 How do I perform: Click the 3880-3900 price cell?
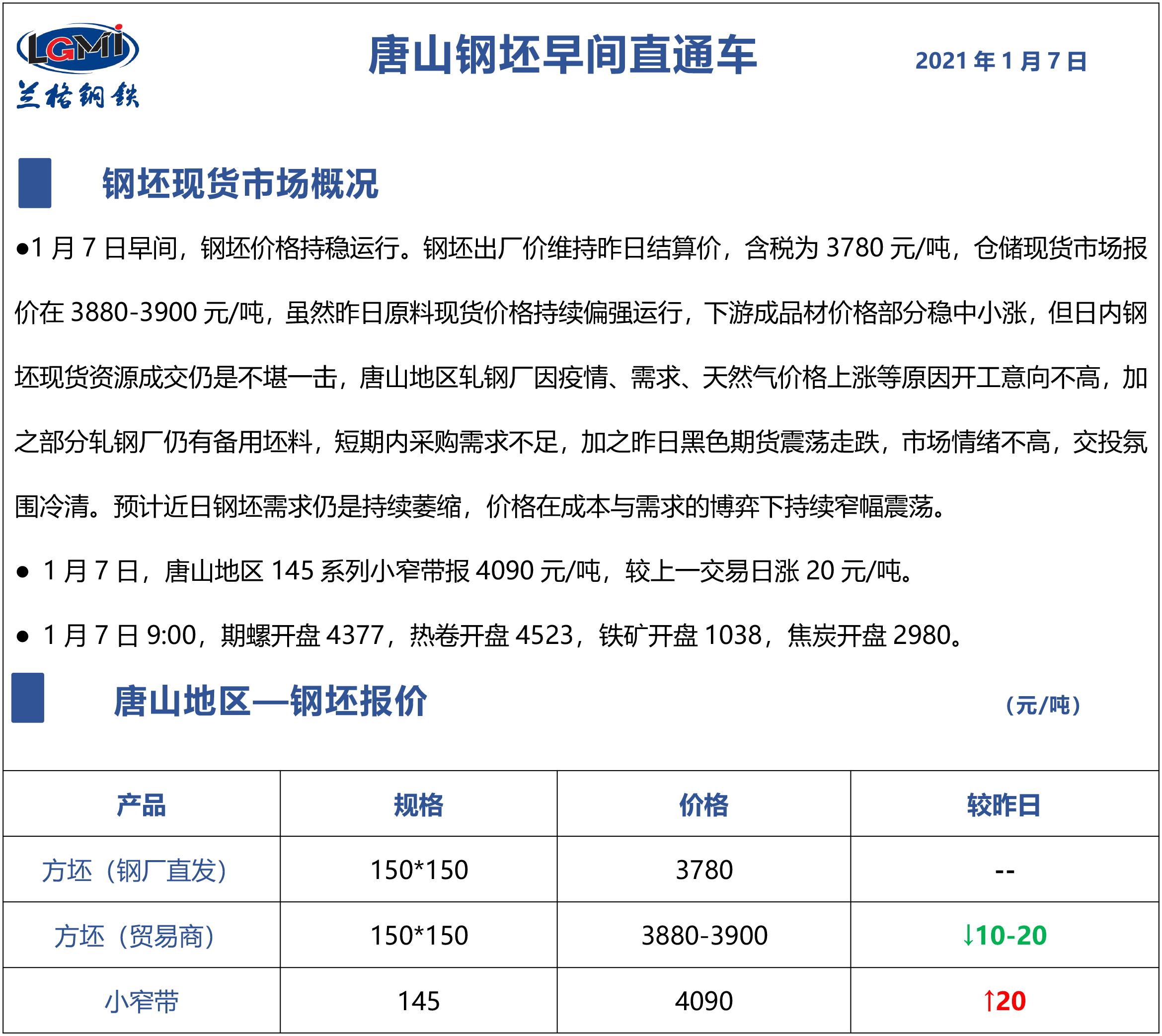click(x=704, y=935)
